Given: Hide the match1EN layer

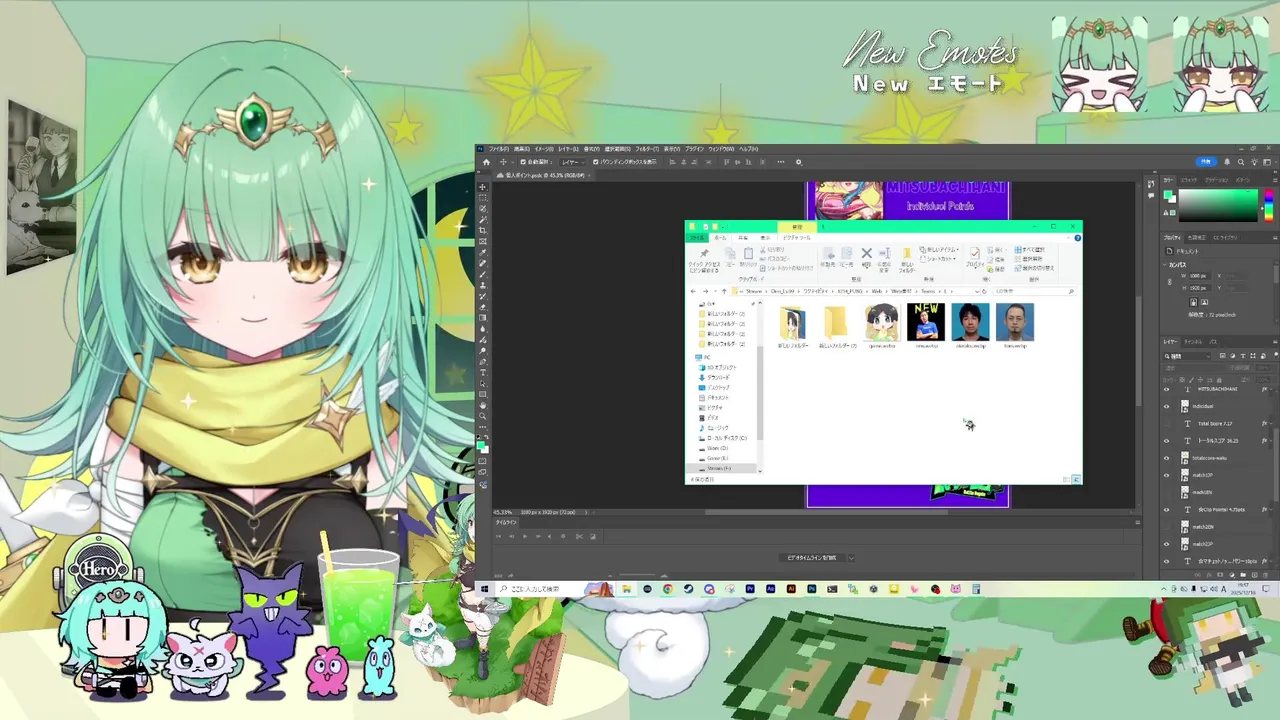Looking at the screenshot, I should pos(1166,492).
